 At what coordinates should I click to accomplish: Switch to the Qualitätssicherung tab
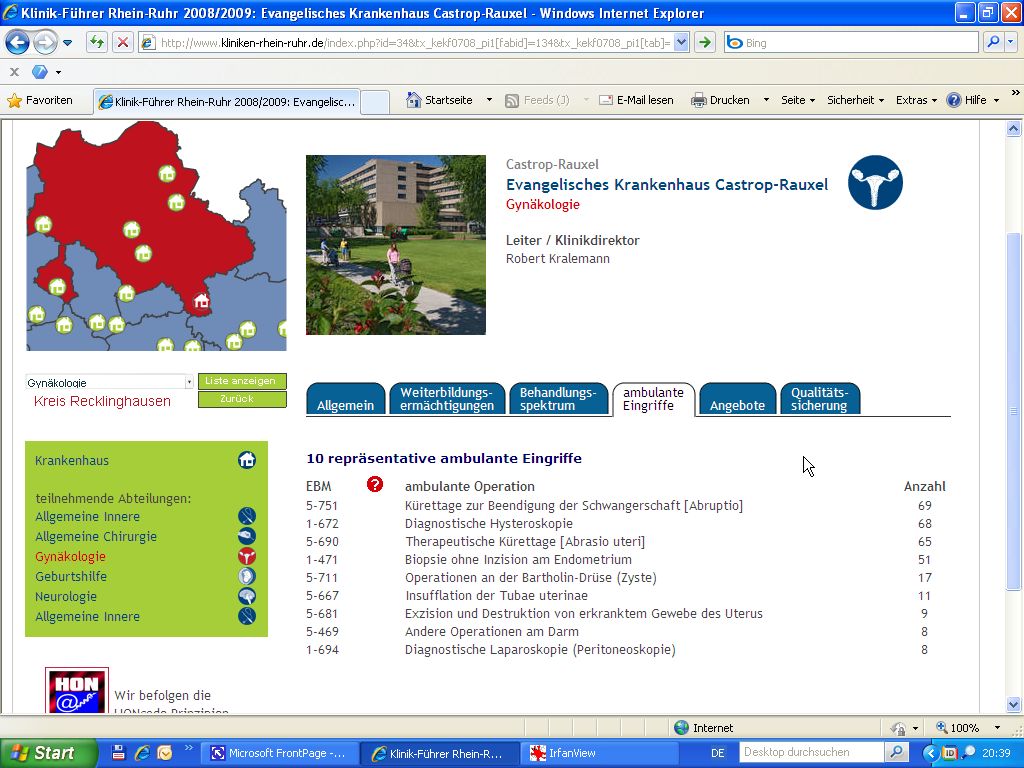pyautogui.click(x=820, y=399)
